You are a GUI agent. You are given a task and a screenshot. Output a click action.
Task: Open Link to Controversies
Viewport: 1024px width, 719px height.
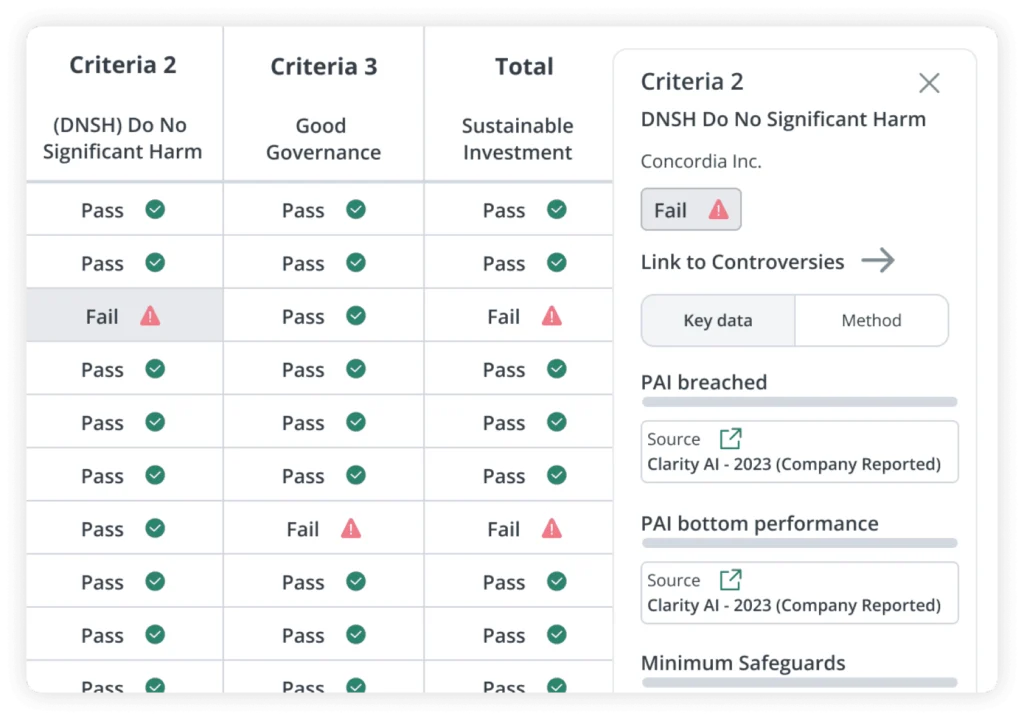pyautogui.click(x=742, y=262)
